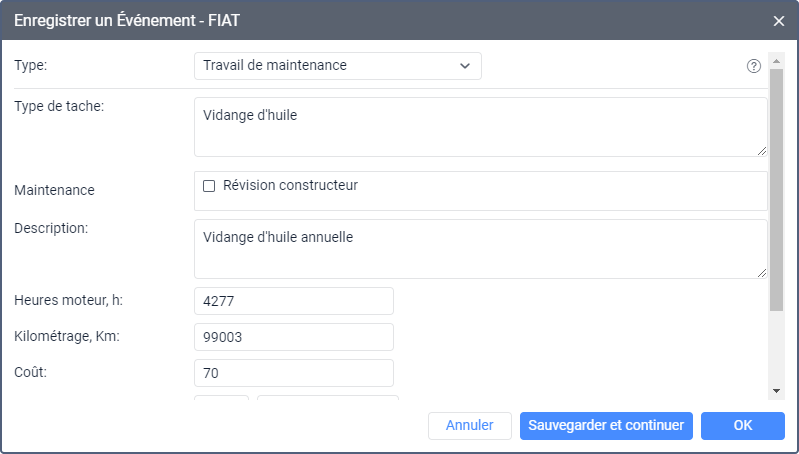The height and width of the screenshot is (454, 799).
Task: Confirm with the OK button
Action: pyautogui.click(x=742, y=426)
